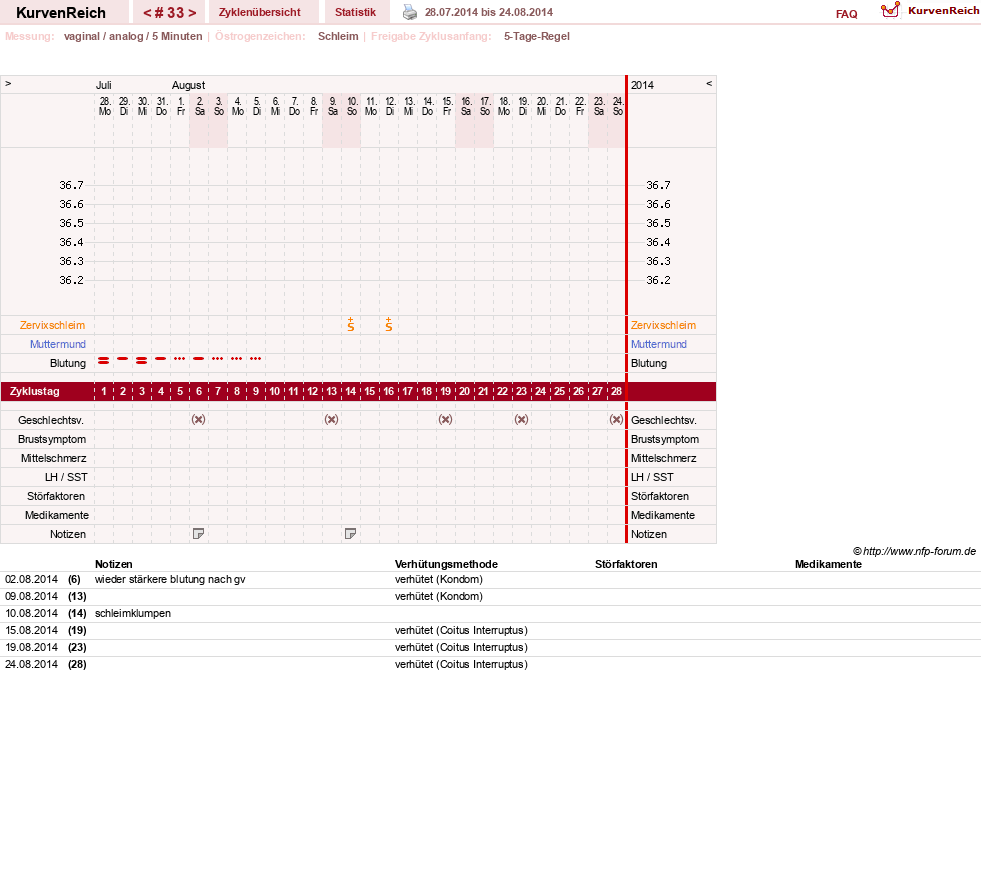981x883 pixels.
Task: Expand chart with left '>' arrow
Action: pyautogui.click(x=8, y=83)
